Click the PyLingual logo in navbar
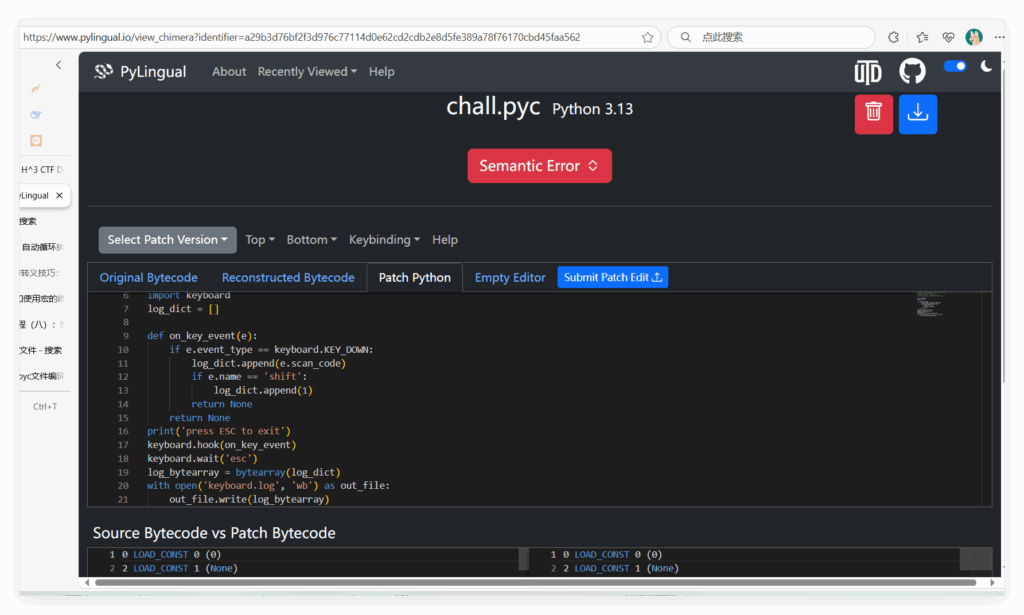1024x615 pixels. [x=140, y=71]
